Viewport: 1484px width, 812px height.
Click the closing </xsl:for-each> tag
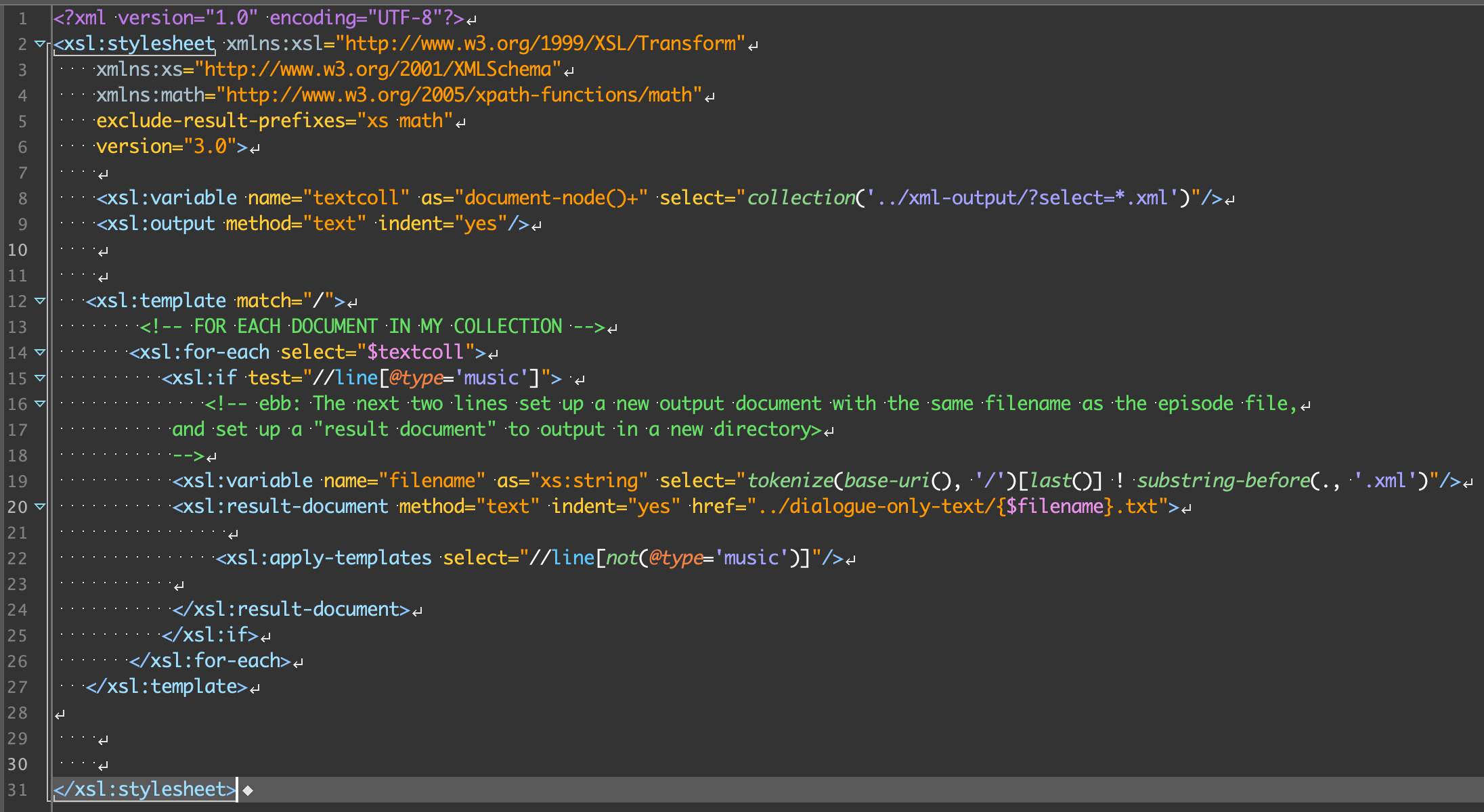210,661
